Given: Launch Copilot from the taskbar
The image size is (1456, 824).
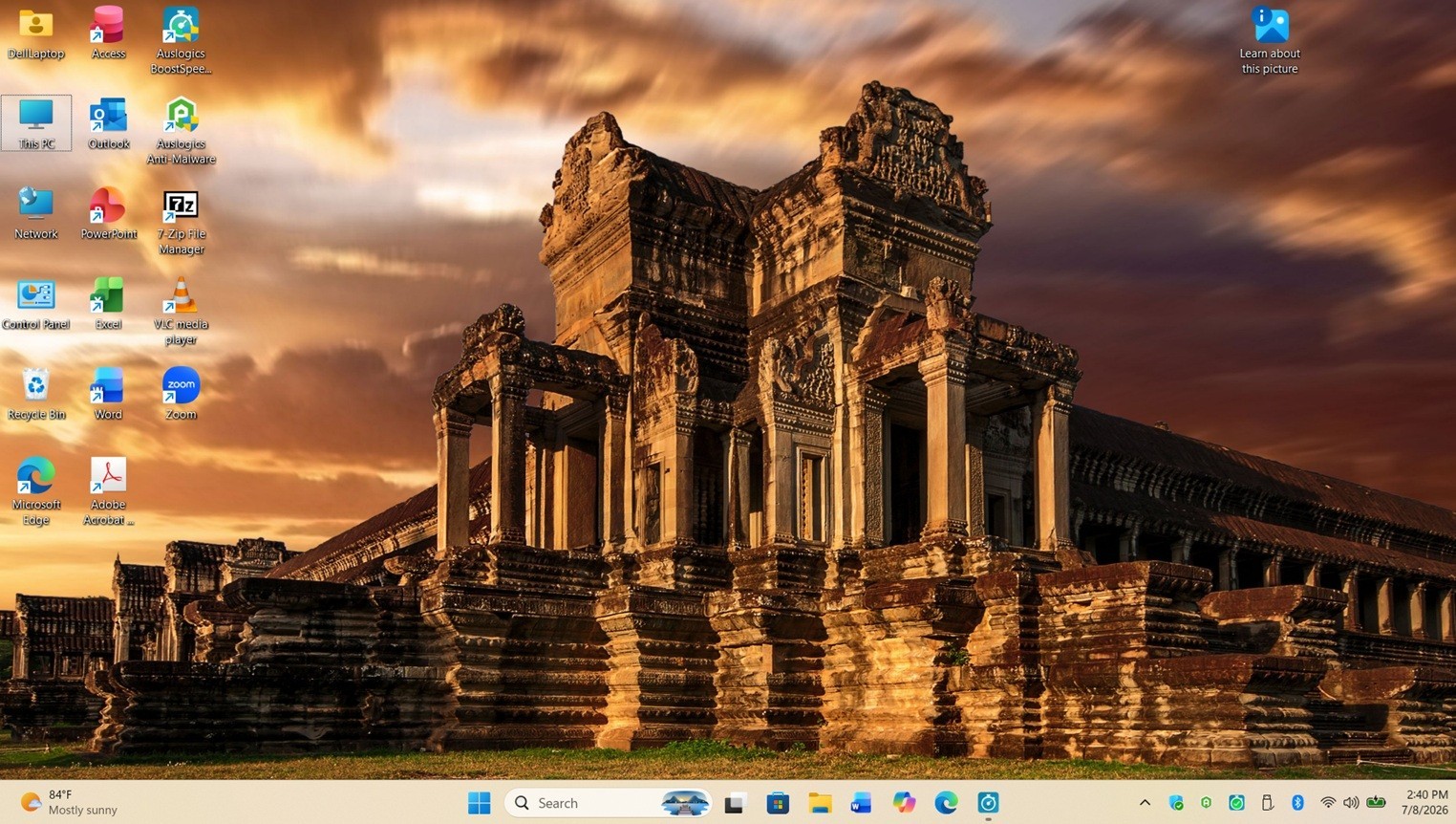Looking at the screenshot, I should coord(904,803).
